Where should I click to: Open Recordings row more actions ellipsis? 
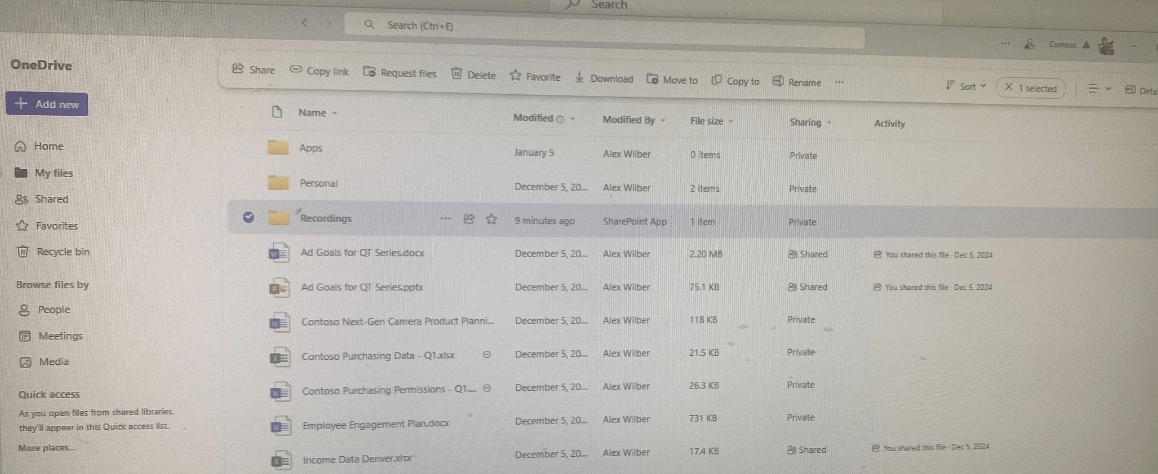[445, 219]
